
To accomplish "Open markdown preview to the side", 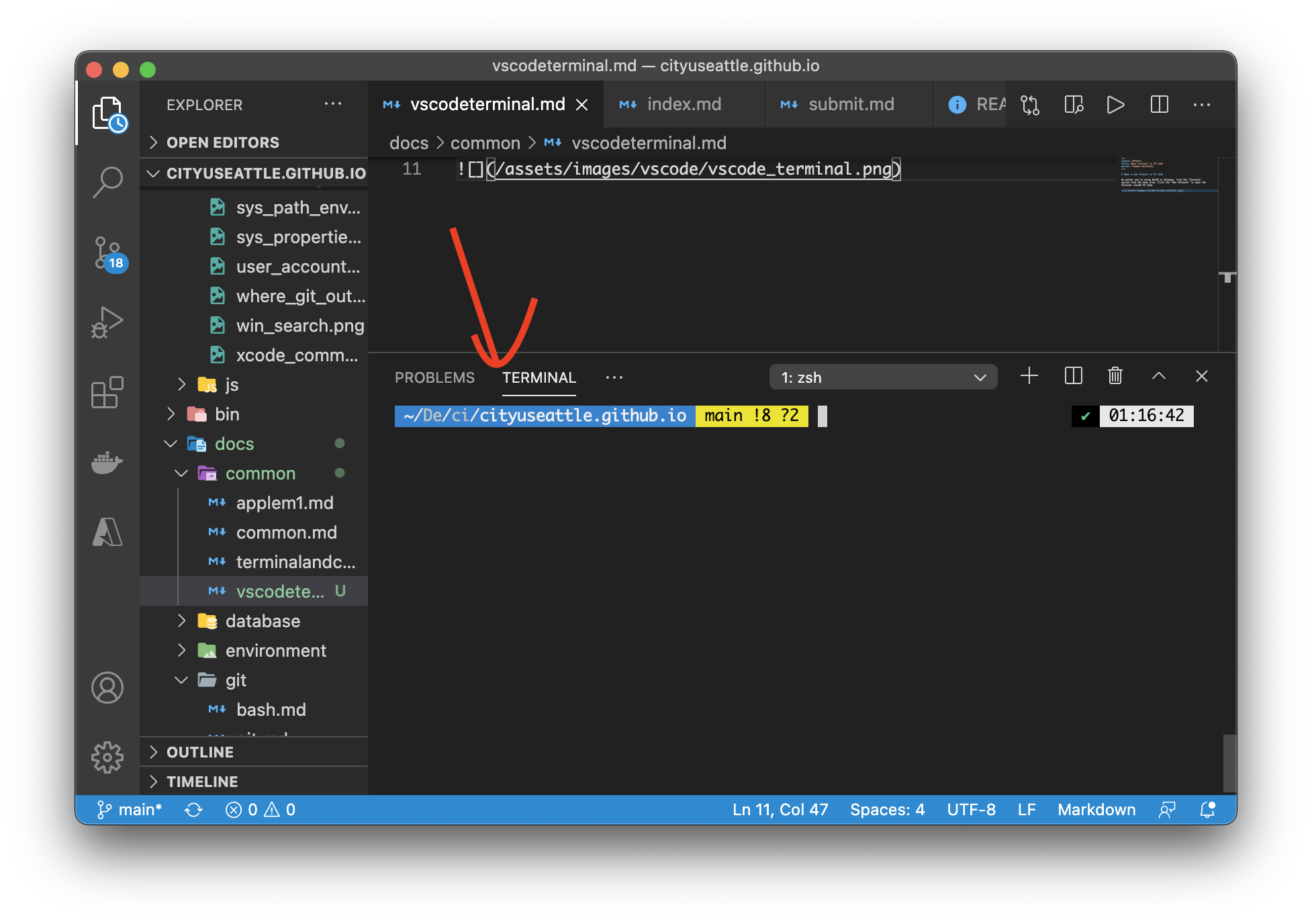I will click(1074, 105).
